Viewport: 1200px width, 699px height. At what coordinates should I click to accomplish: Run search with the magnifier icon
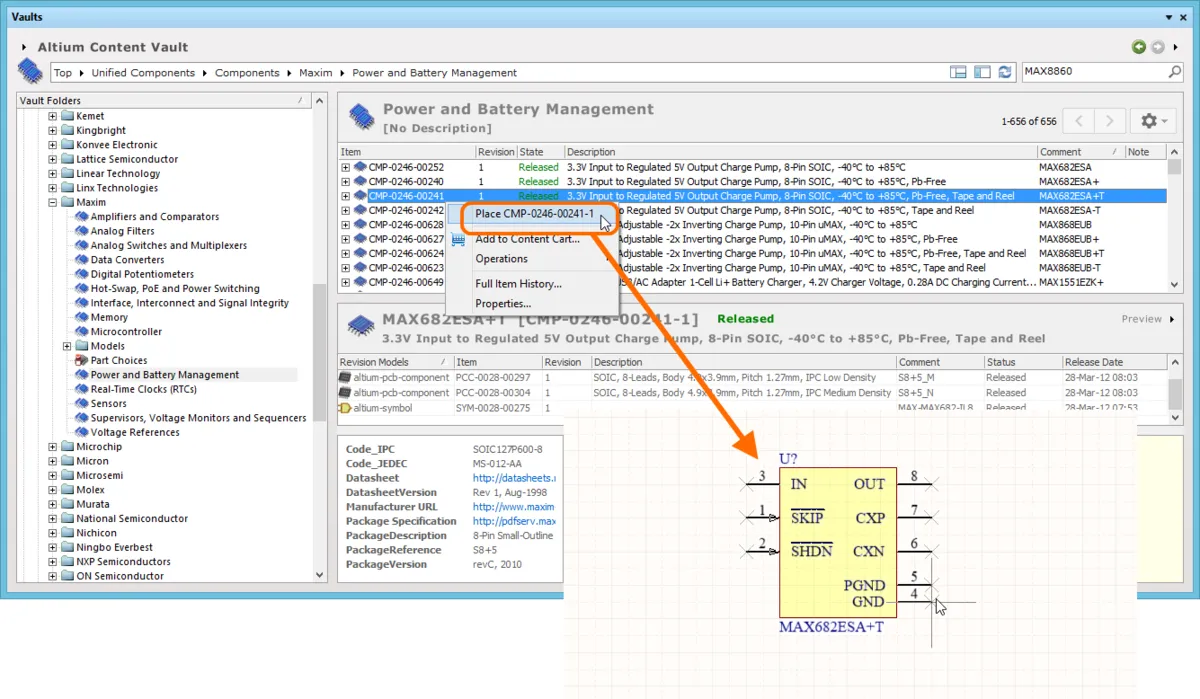pos(1175,72)
